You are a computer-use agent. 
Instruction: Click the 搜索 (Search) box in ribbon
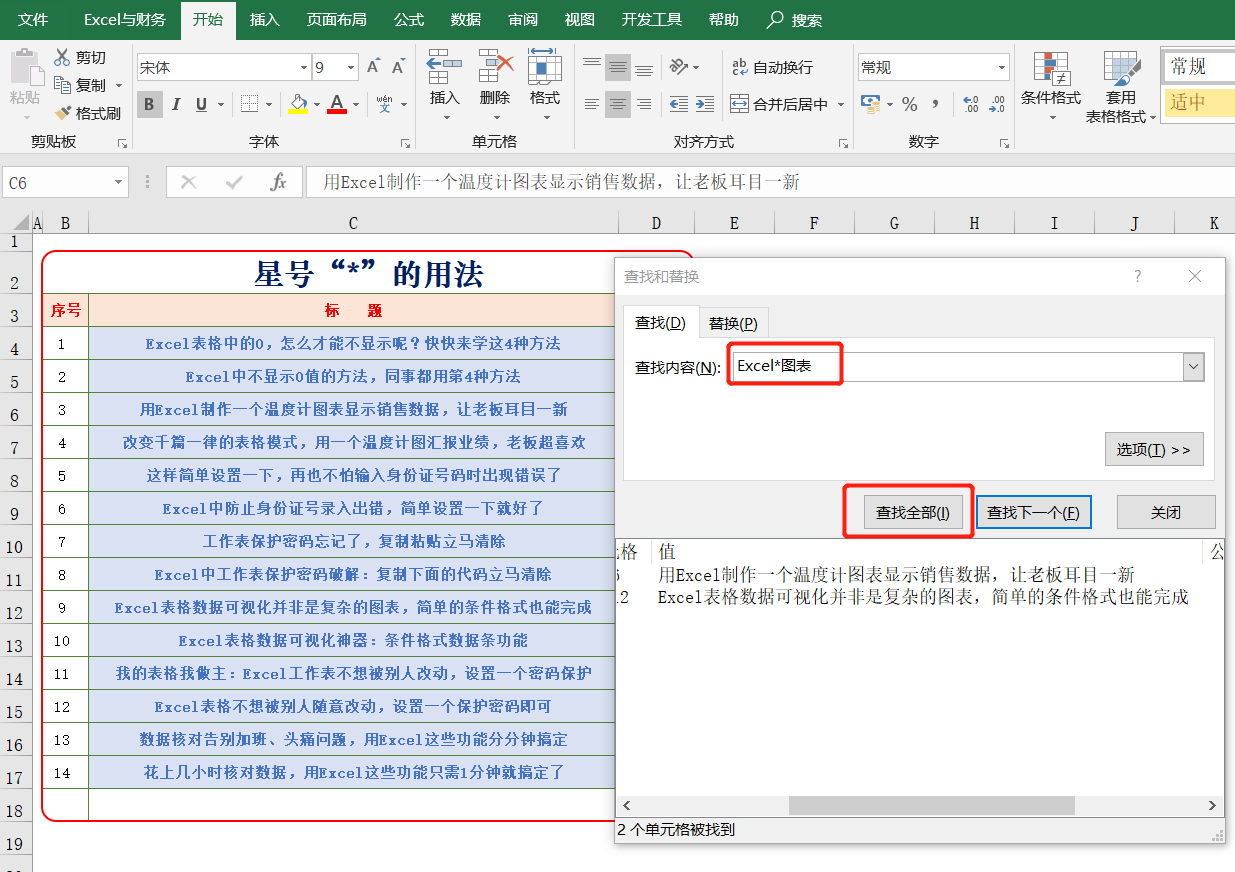pos(795,19)
